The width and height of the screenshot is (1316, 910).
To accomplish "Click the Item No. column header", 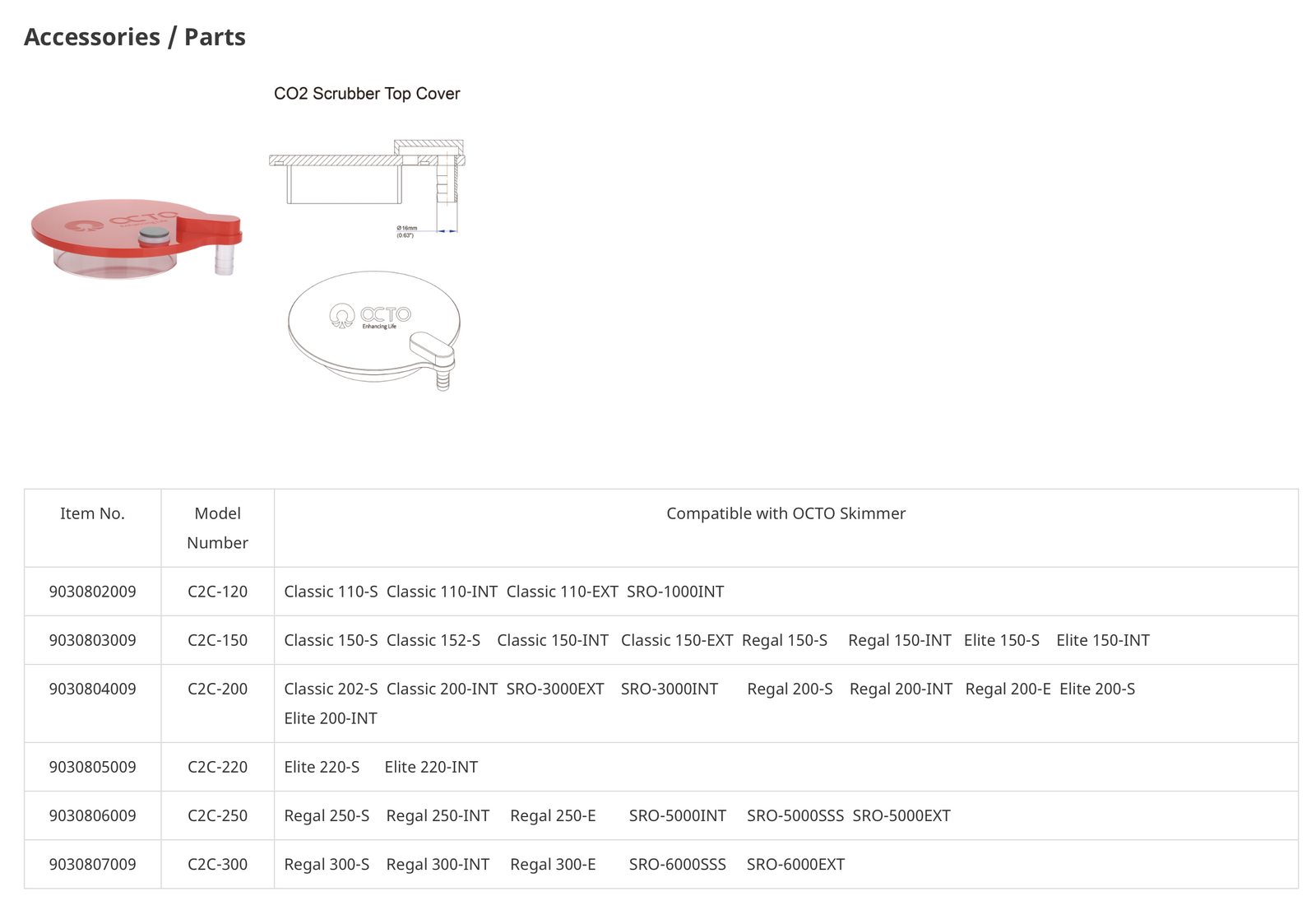I will point(92,513).
